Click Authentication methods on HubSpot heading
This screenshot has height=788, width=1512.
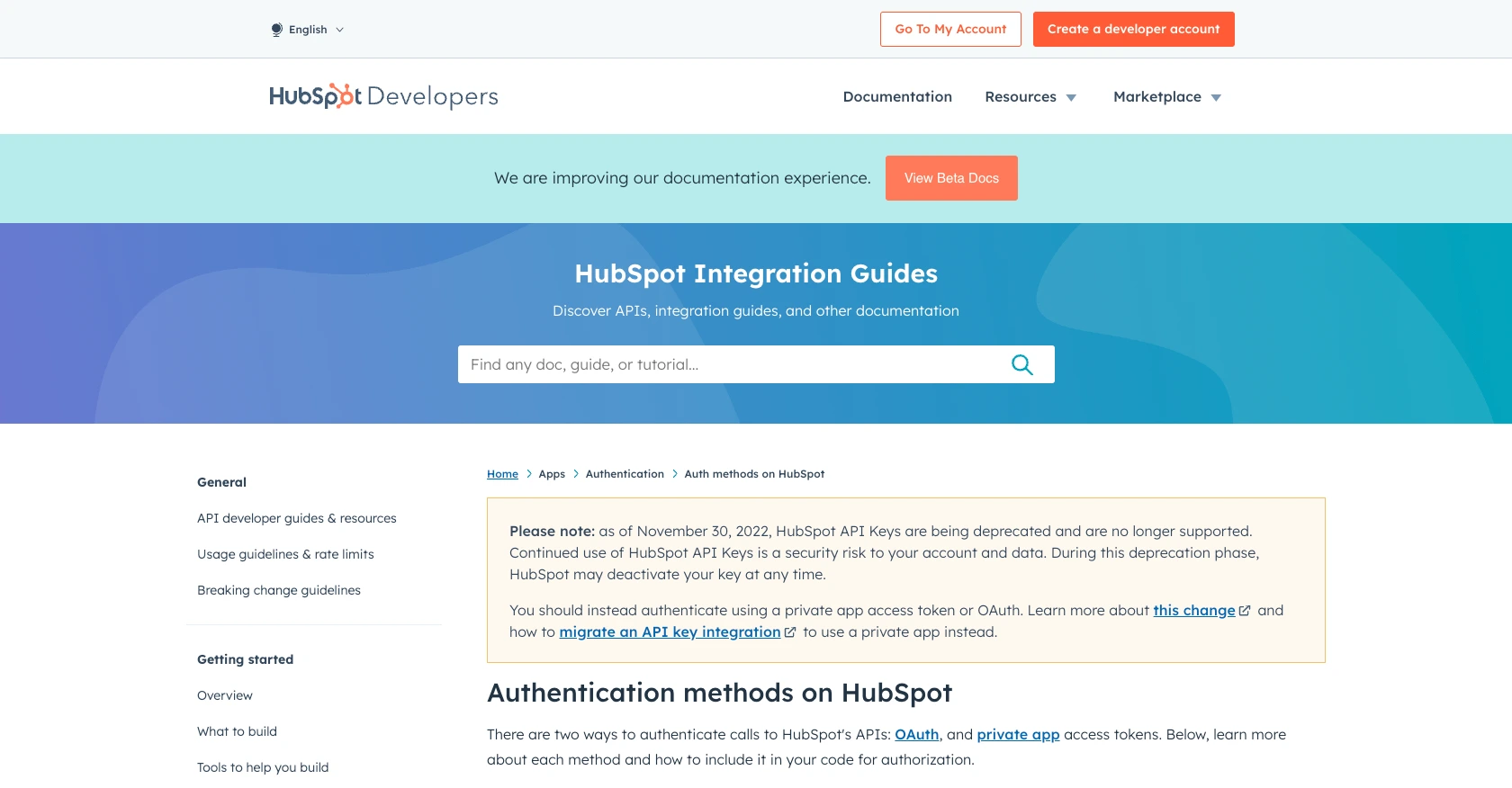[719, 693]
